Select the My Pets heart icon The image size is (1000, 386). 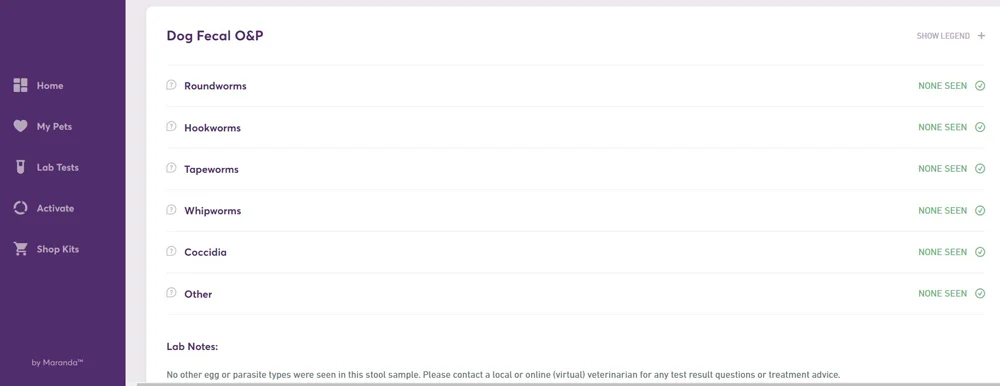[20, 126]
